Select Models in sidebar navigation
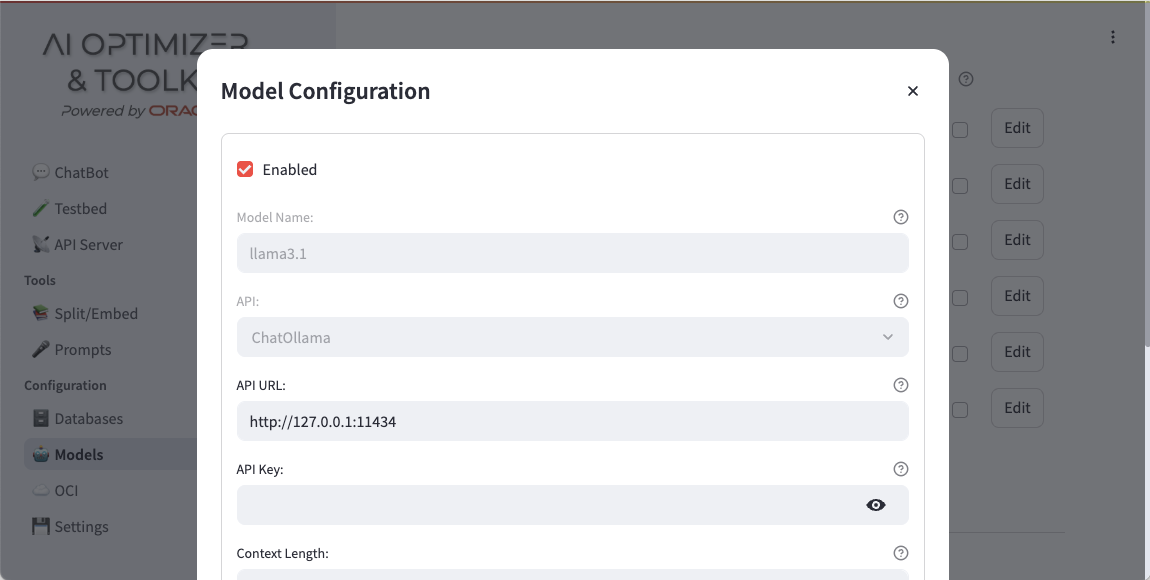This screenshot has height=580, width=1150. coord(111,455)
